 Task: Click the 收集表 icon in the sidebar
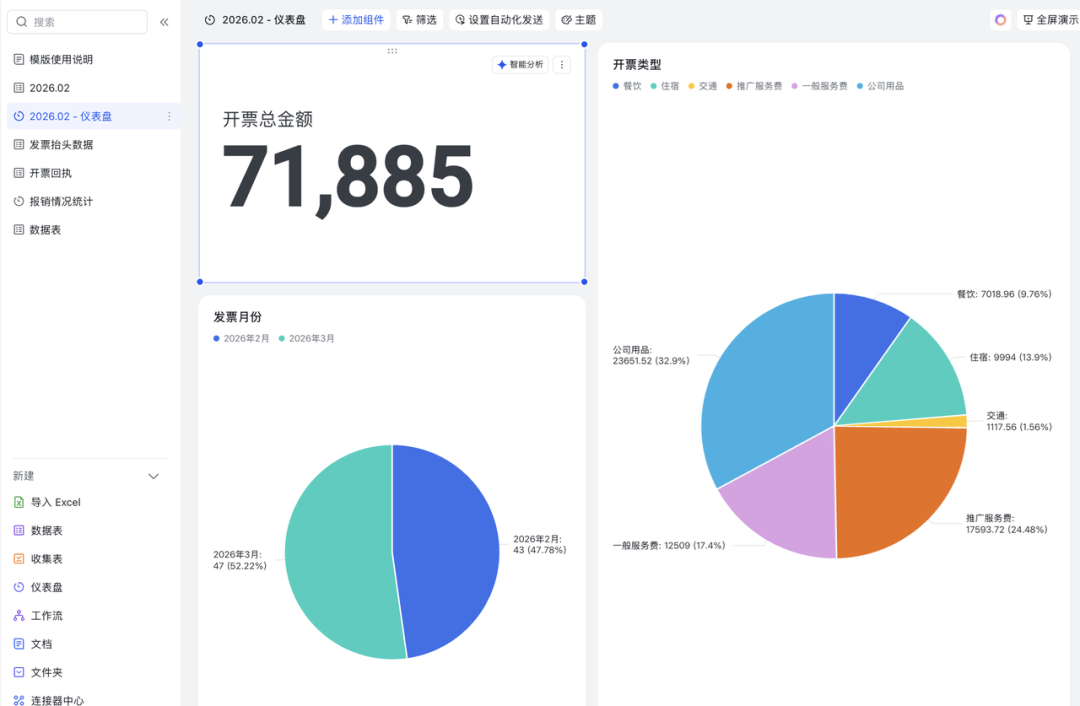pyautogui.click(x=20, y=558)
